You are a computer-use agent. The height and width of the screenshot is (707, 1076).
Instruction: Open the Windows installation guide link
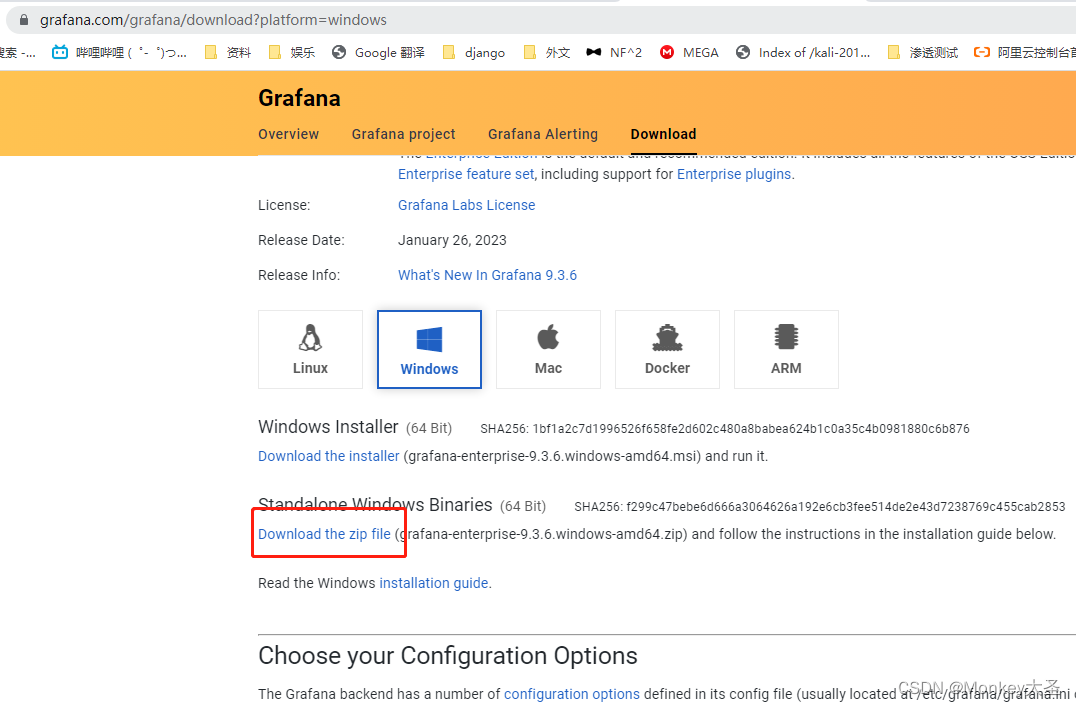(434, 583)
